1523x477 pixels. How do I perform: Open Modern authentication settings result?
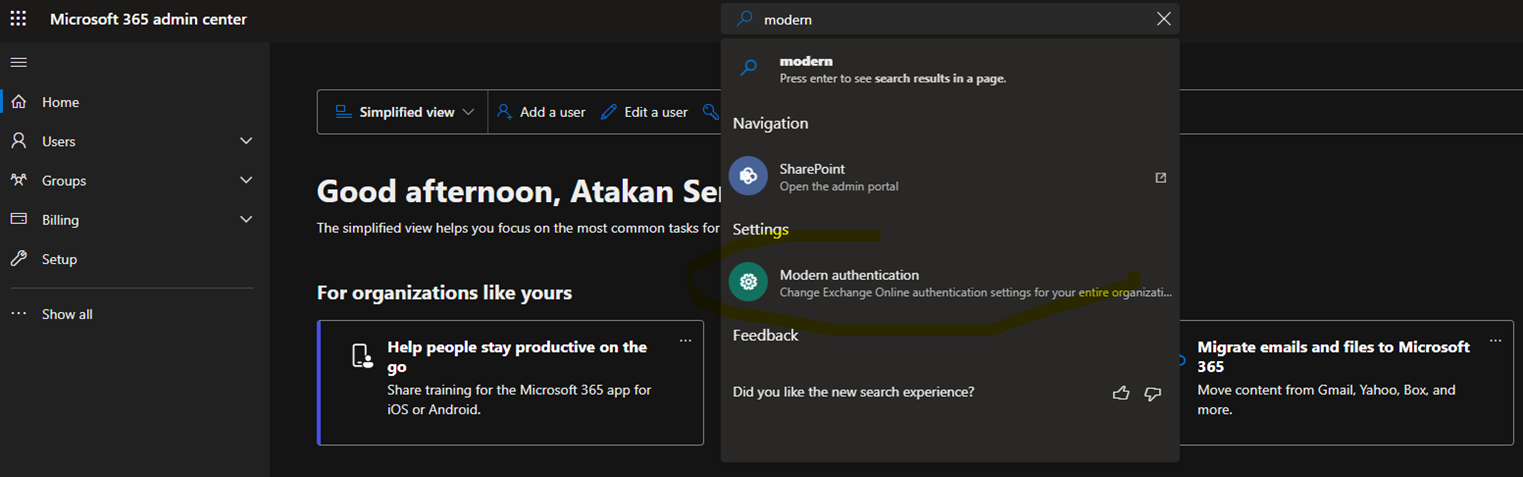click(950, 283)
